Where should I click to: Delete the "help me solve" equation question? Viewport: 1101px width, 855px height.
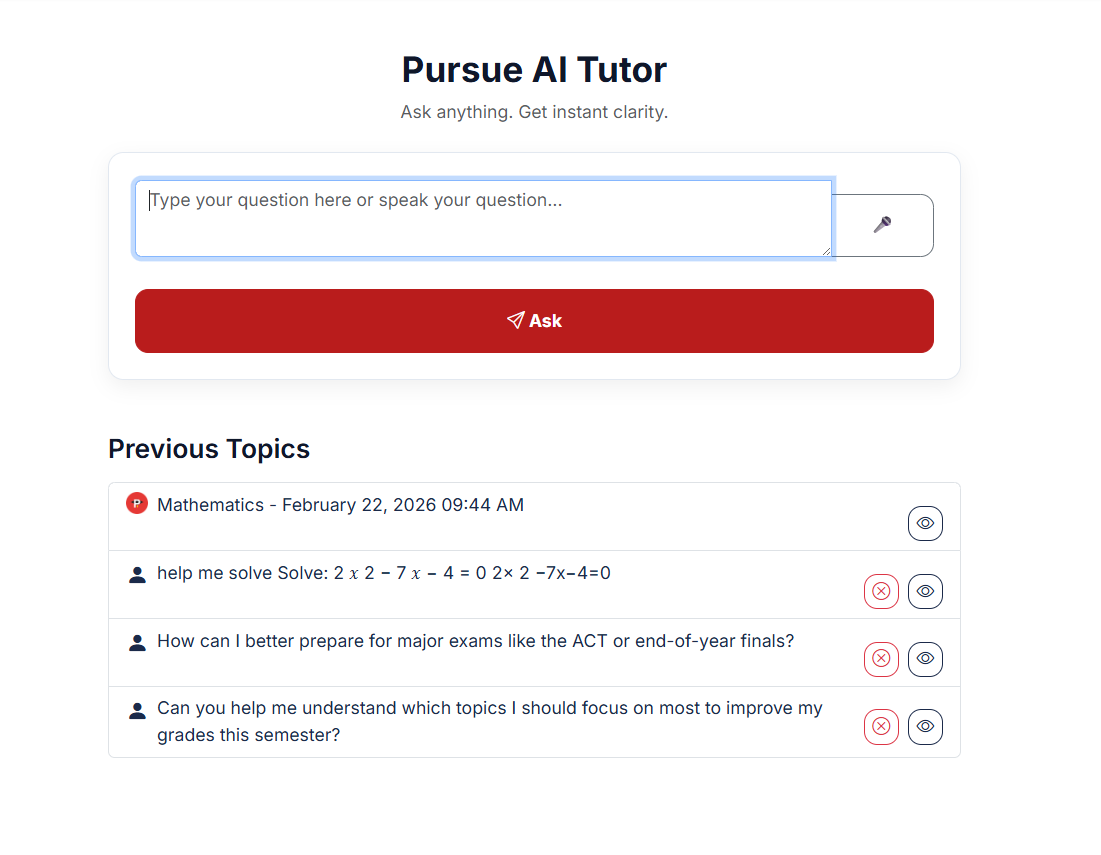881,591
